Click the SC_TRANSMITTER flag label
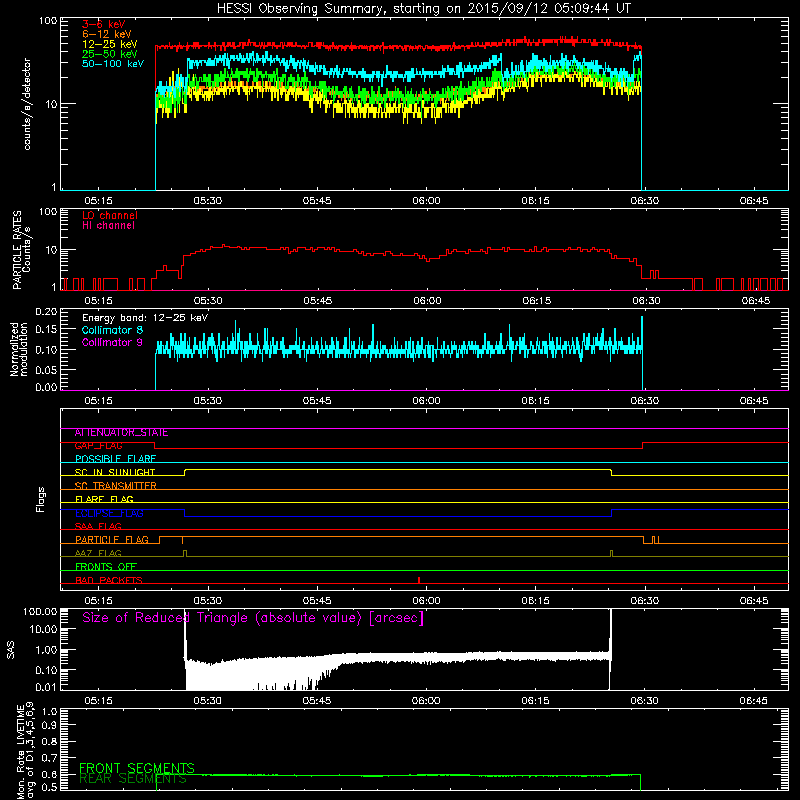 coord(115,486)
